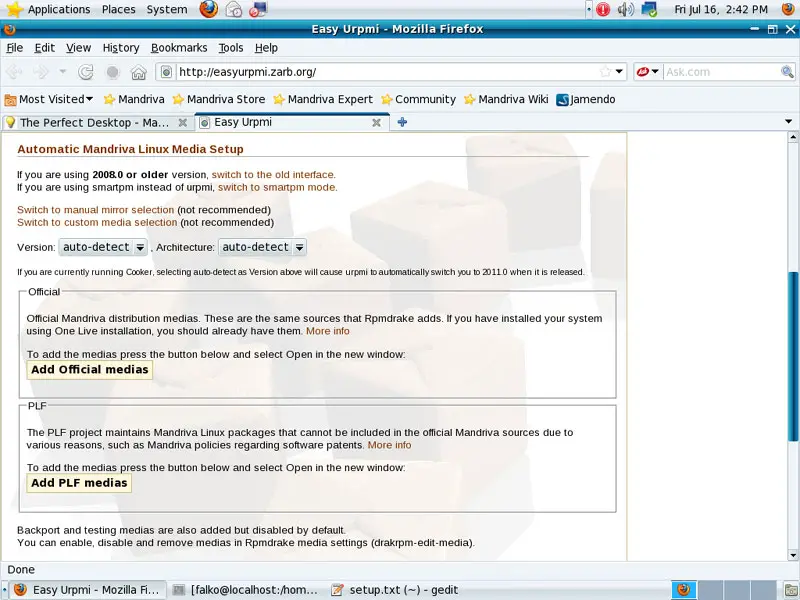
Task: Close The Perfect Desktop tab
Action: coord(182,122)
